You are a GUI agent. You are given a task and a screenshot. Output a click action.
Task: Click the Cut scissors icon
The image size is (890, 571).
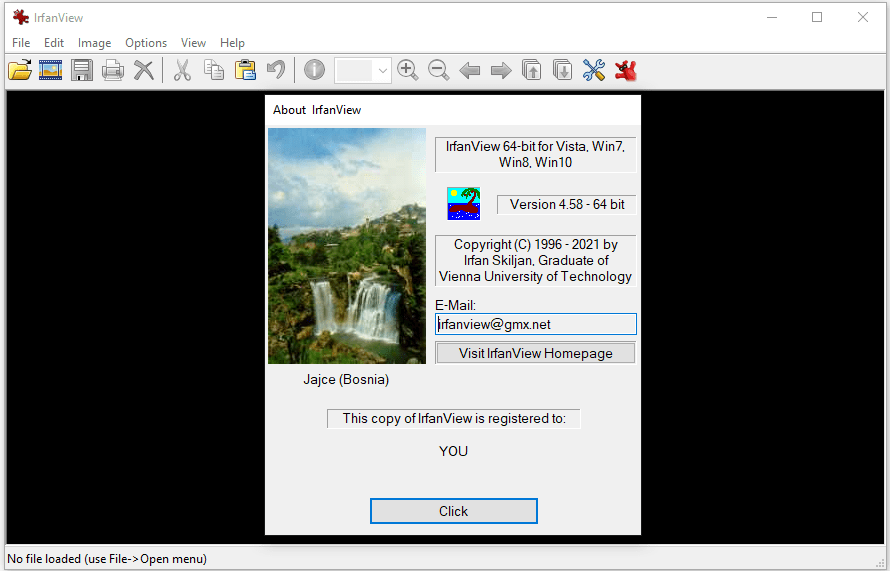(x=182, y=70)
